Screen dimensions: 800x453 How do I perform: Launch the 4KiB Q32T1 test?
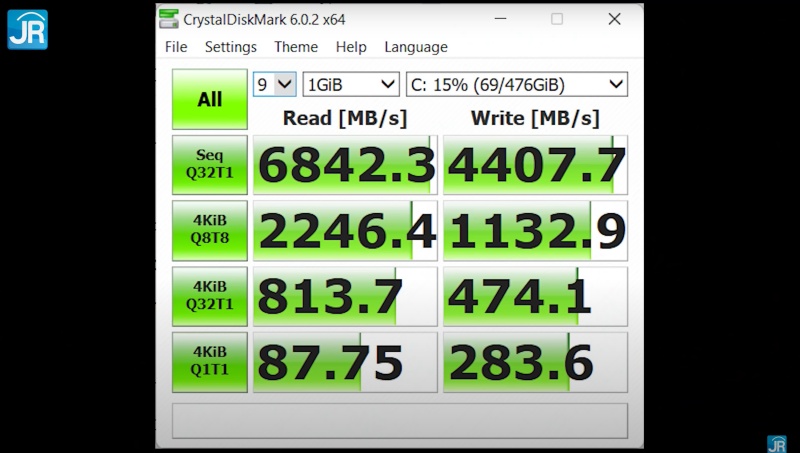[x=209, y=296]
